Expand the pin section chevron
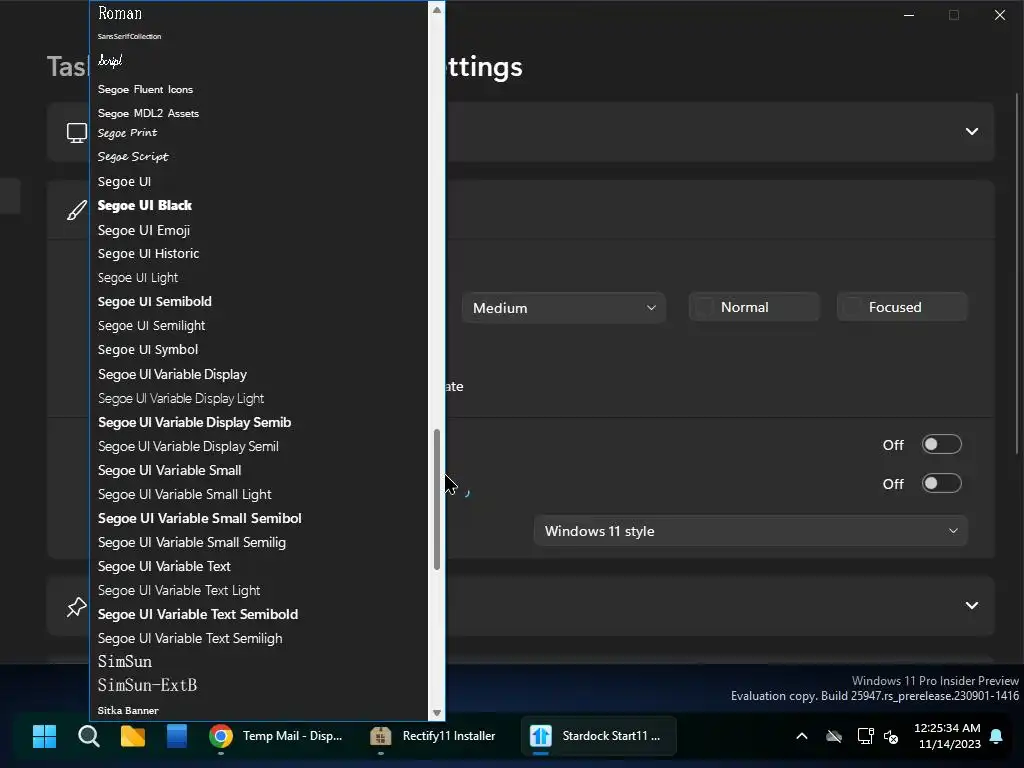1024x768 pixels. click(x=972, y=605)
